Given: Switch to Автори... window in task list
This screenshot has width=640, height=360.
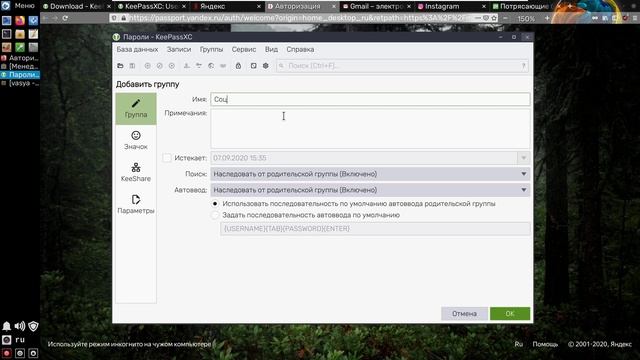Looking at the screenshot, I should coord(20,58).
